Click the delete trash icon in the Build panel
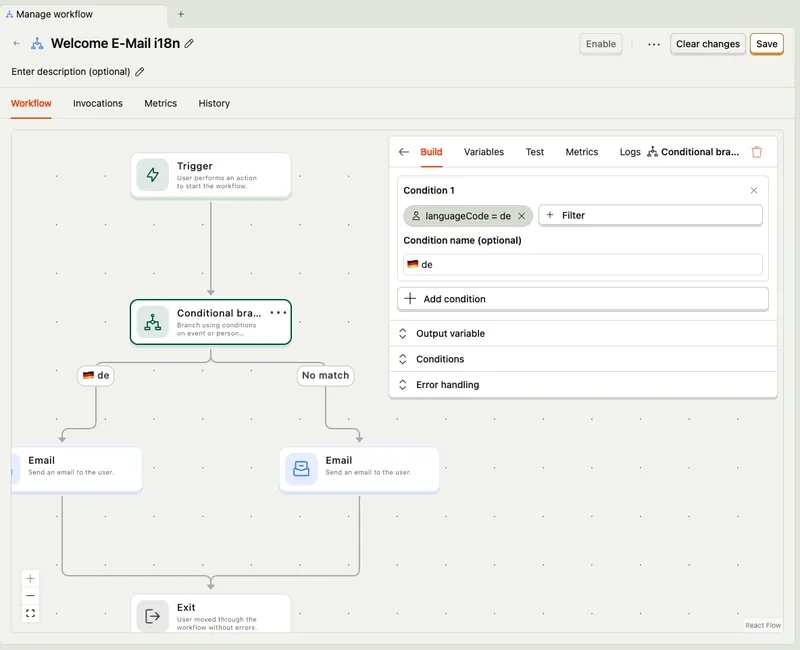Viewport: 800px width, 650px height. [757, 151]
